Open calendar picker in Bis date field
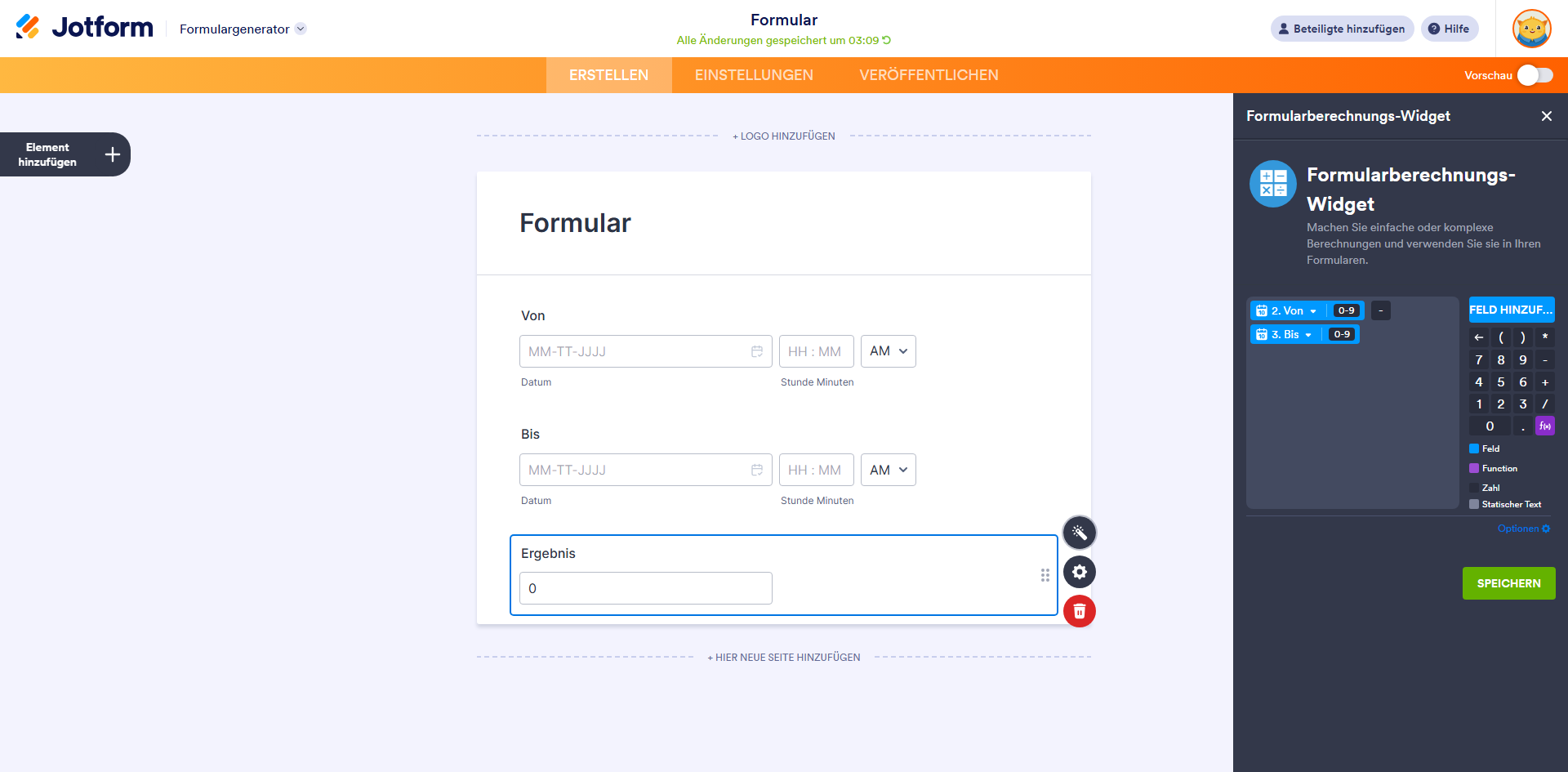 pyautogui.click(x=757, y=470)
